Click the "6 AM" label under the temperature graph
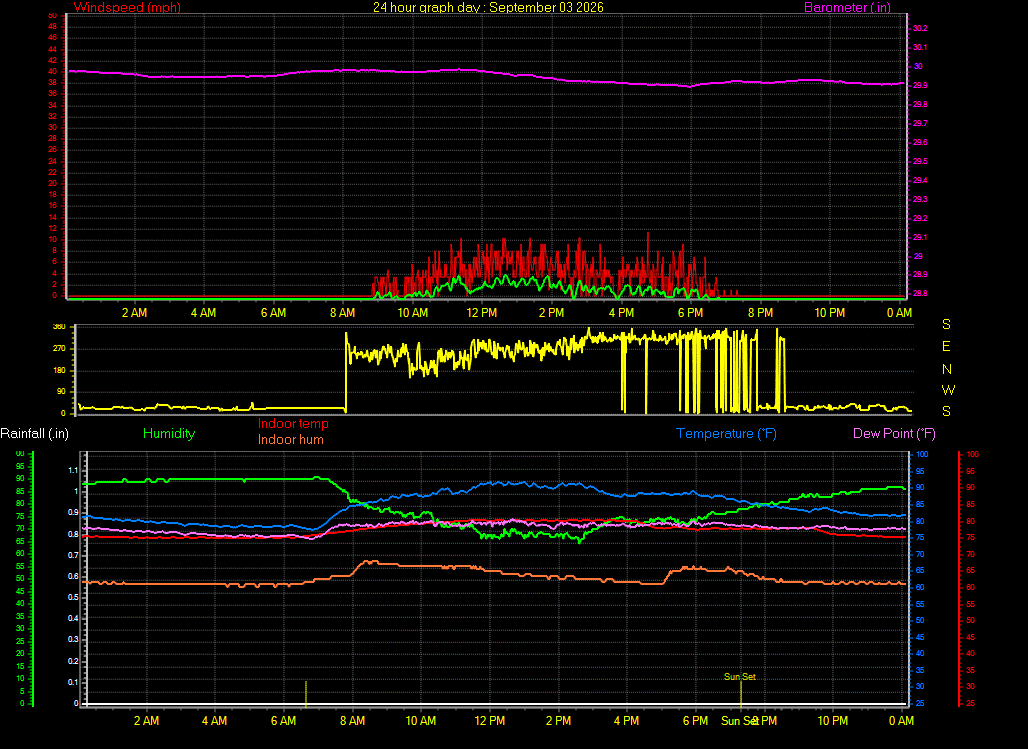1028x749 pixels. point(283,721)
